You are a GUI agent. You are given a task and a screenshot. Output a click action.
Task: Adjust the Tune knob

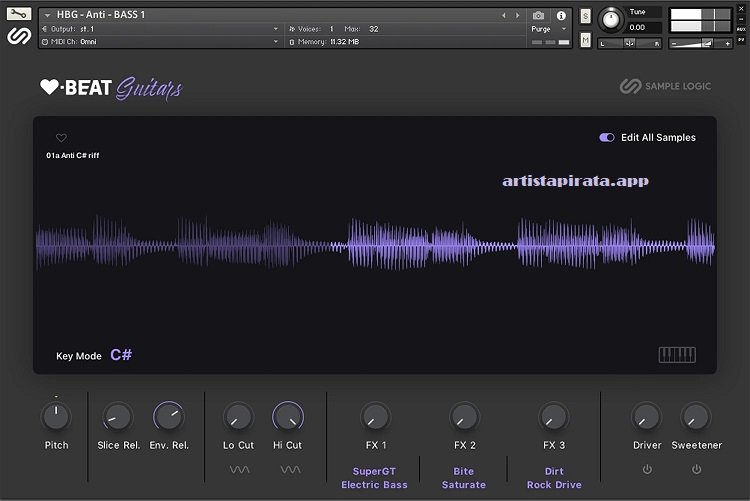pyautogui.click(x=610, y=20)
